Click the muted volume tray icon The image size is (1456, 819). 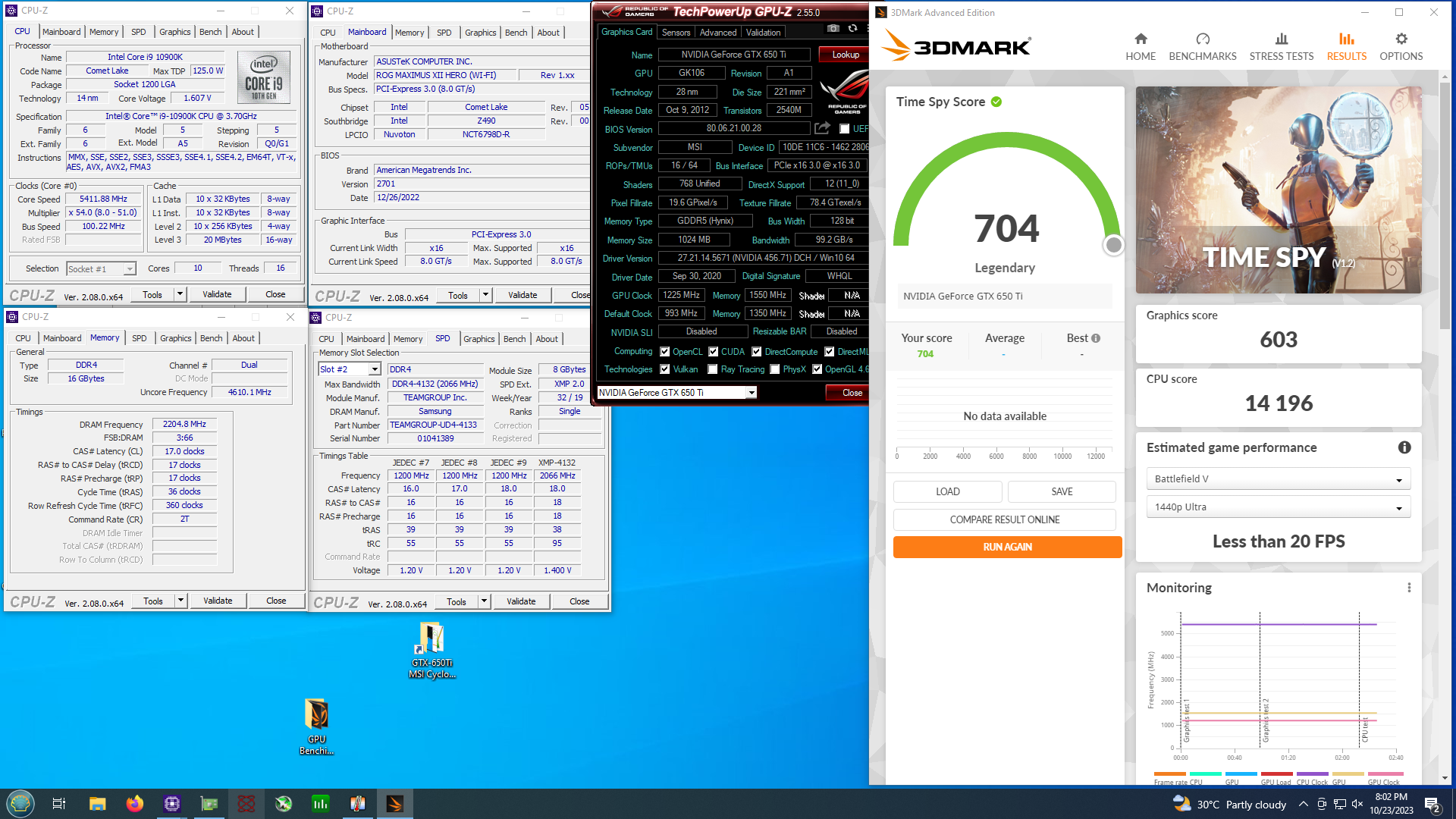point(1357,804)
